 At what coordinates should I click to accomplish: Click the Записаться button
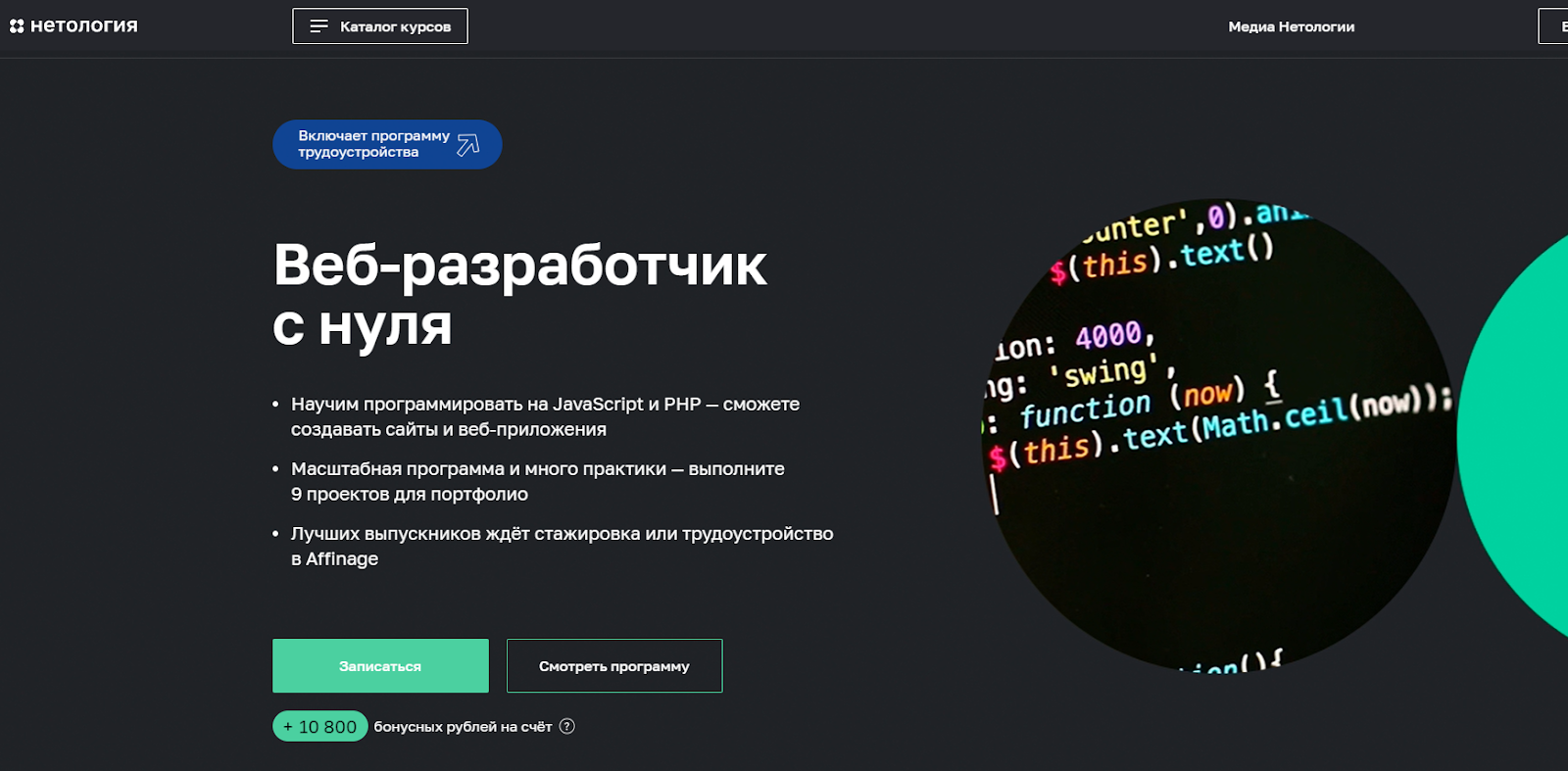click(x=380, y=666)
